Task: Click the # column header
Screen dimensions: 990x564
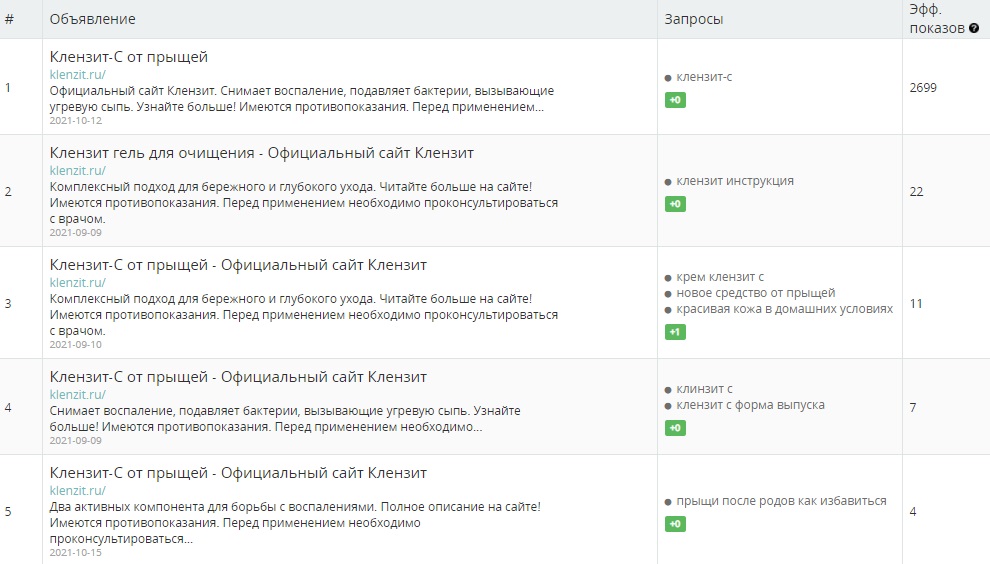Action: click(x=9, y=19)
